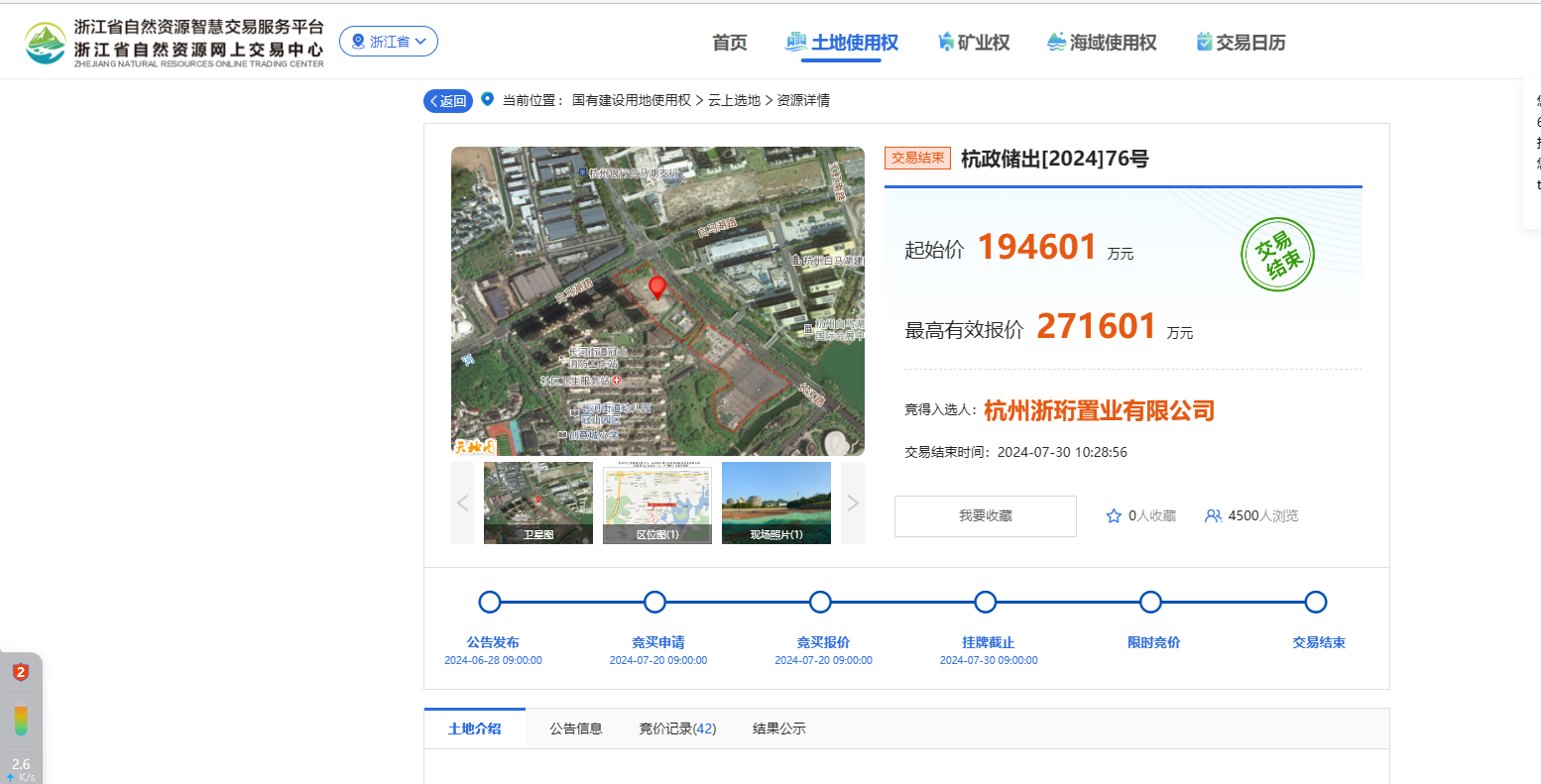Click the breadcrumb location pin icon
The width and height of the screenshot is (1541, 784).
(487, 99)
